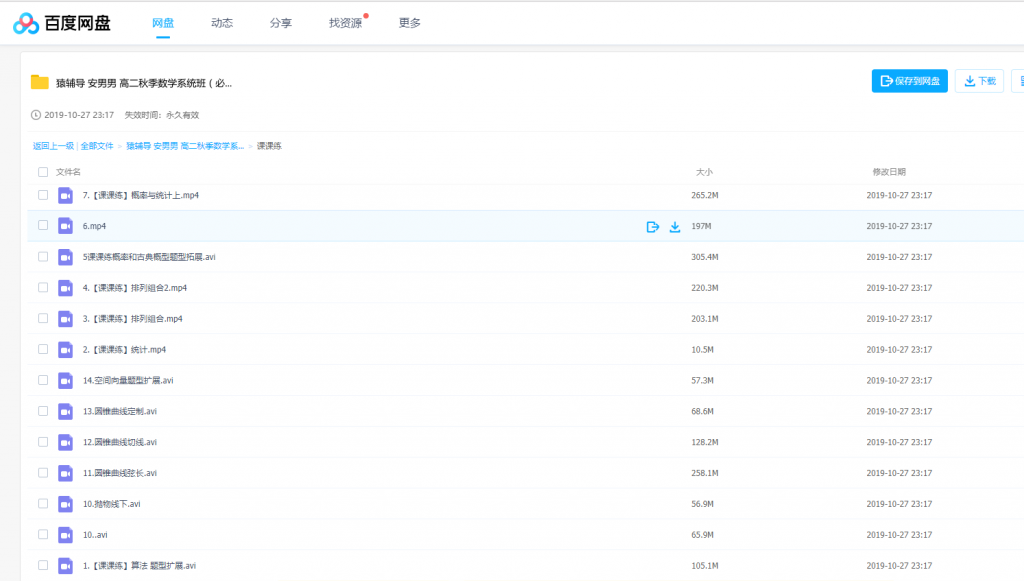Click the video icon for 10.抛物线下.avi
Viewport: 1024px width, 581px height.
click(x=66, y=504)
